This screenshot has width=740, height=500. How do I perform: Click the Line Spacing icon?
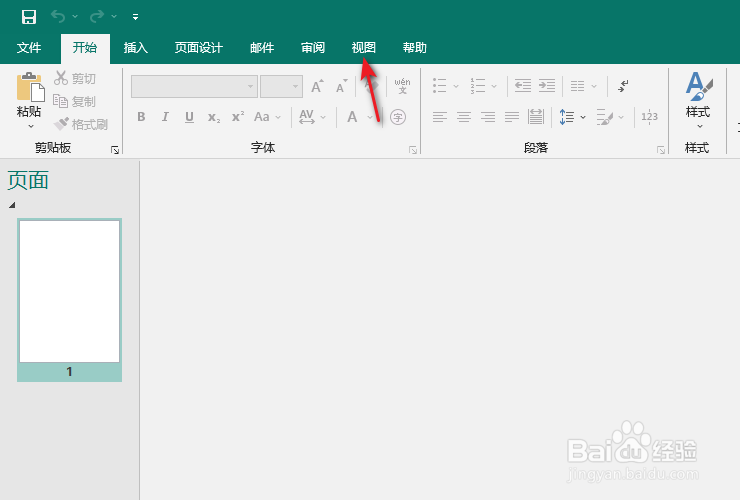(566, 117)
